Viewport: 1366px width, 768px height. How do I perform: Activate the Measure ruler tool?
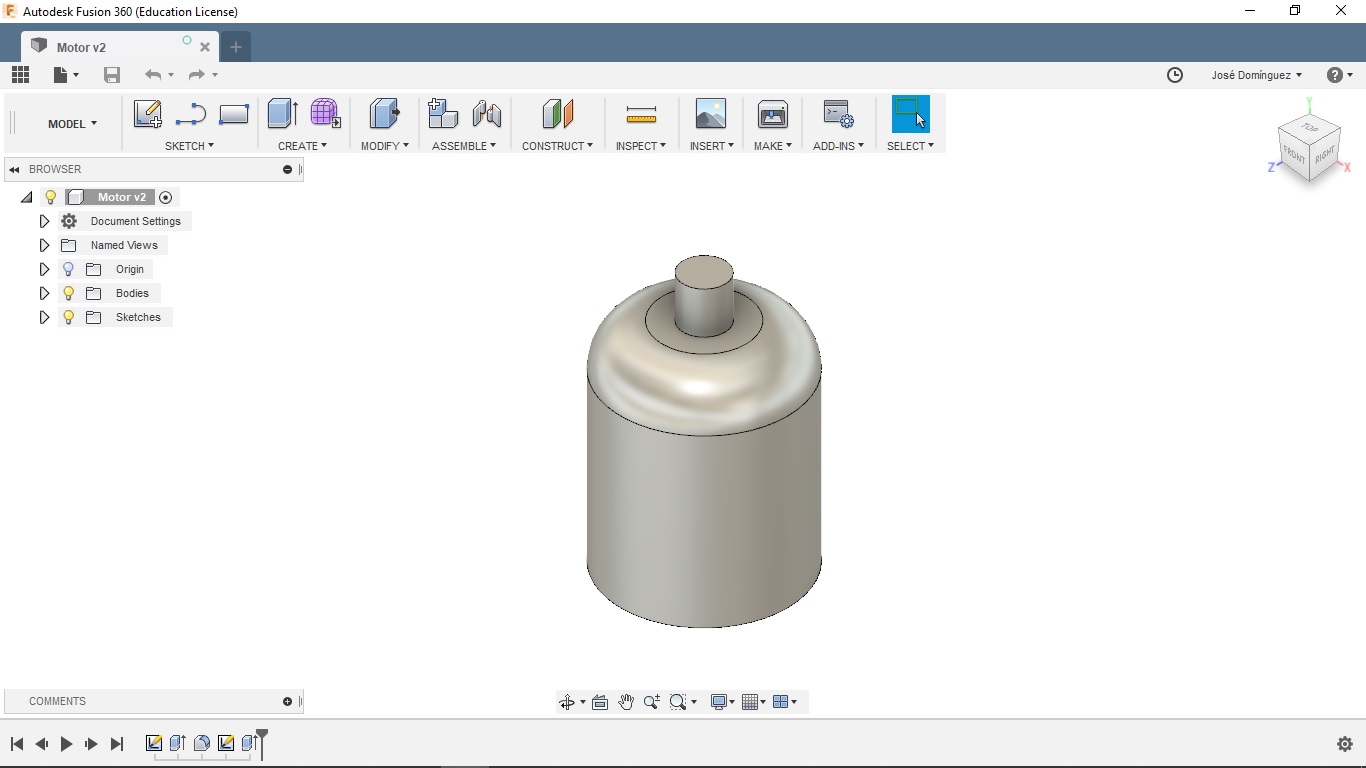(x=641, y=115)
